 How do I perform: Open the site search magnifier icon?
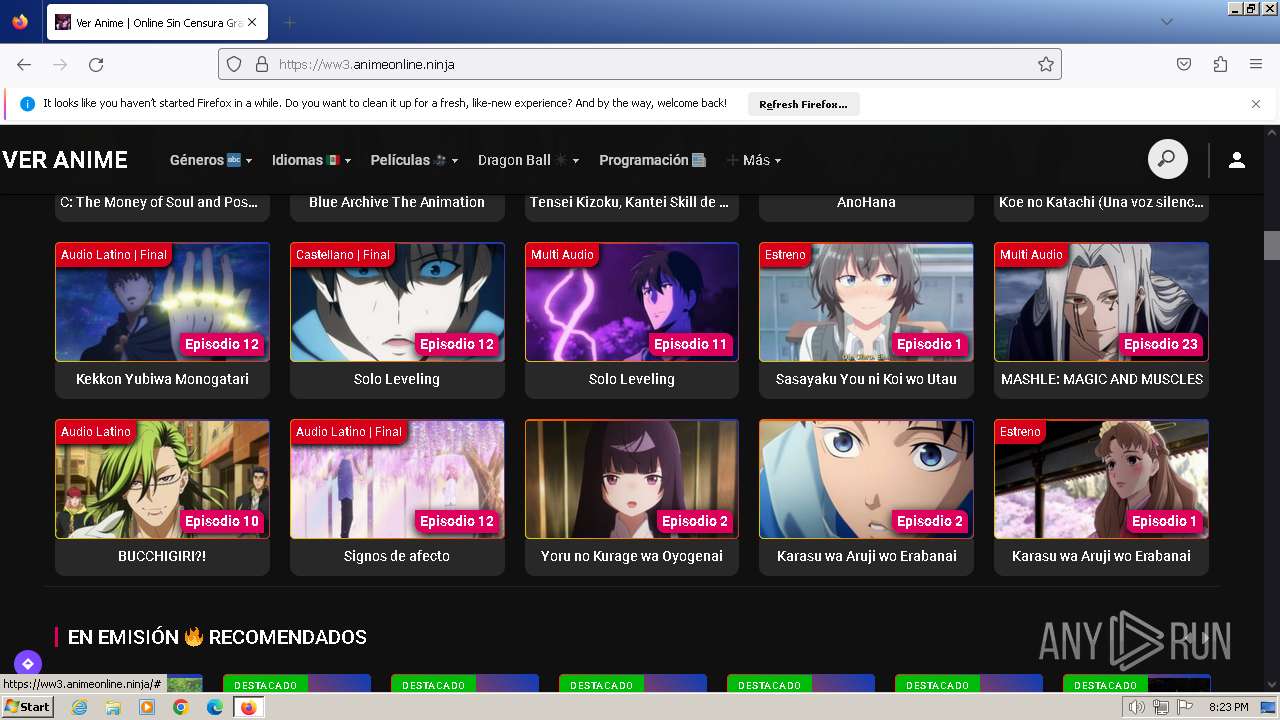1167,159
